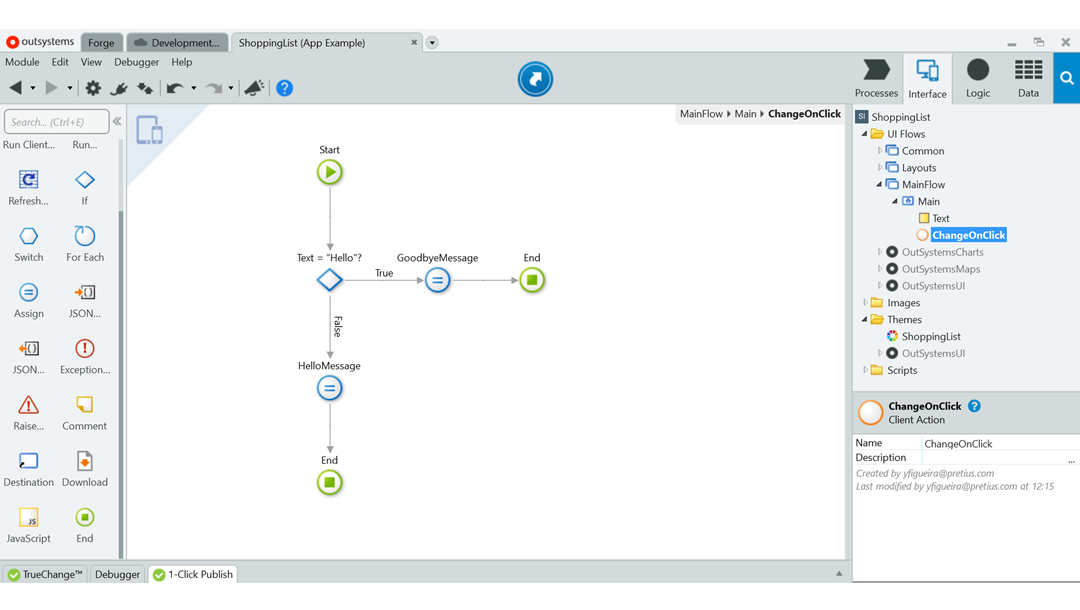Pick the Assign tool from toolbox

click(29, 293)
